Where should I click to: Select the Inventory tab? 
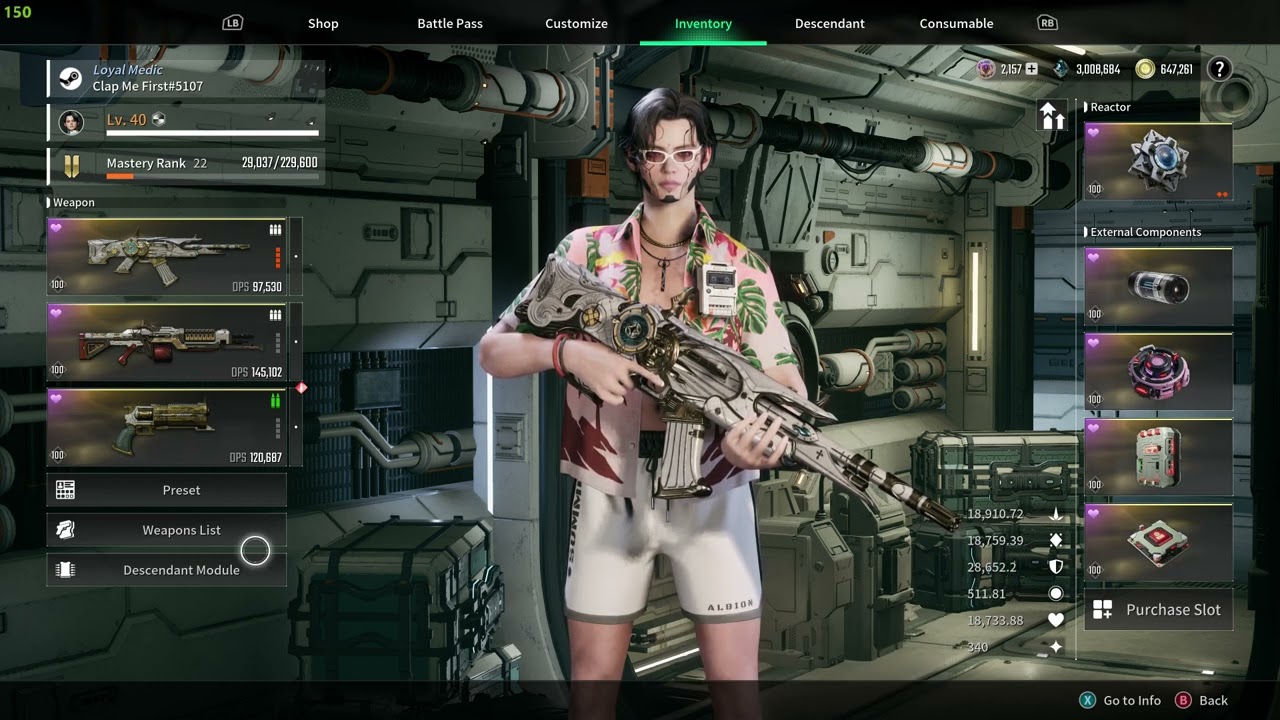(x=703, y=23)
